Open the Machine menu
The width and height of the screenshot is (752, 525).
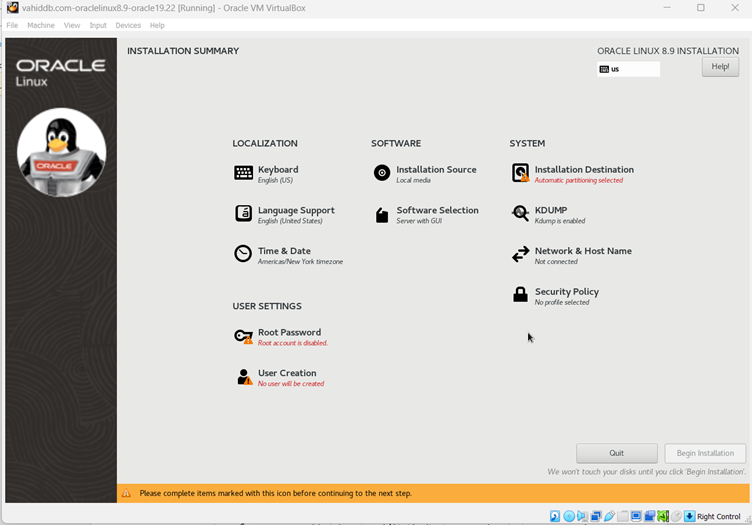(41, 25)
